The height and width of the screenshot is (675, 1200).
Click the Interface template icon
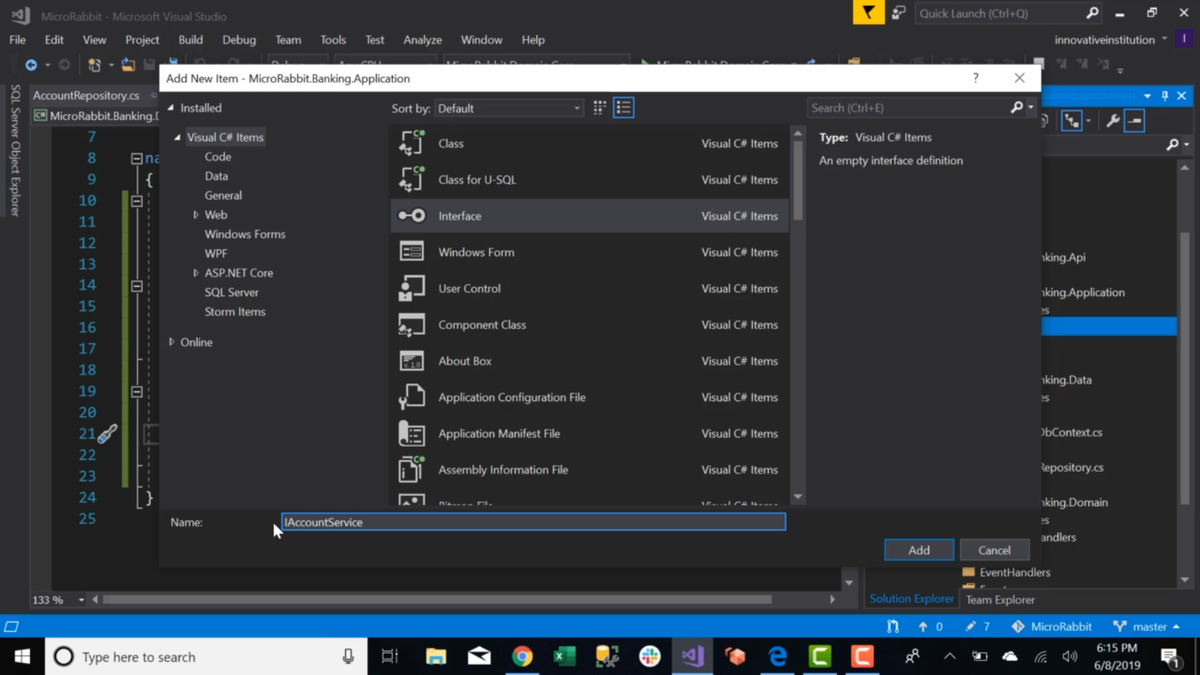(x=411, y=216)
